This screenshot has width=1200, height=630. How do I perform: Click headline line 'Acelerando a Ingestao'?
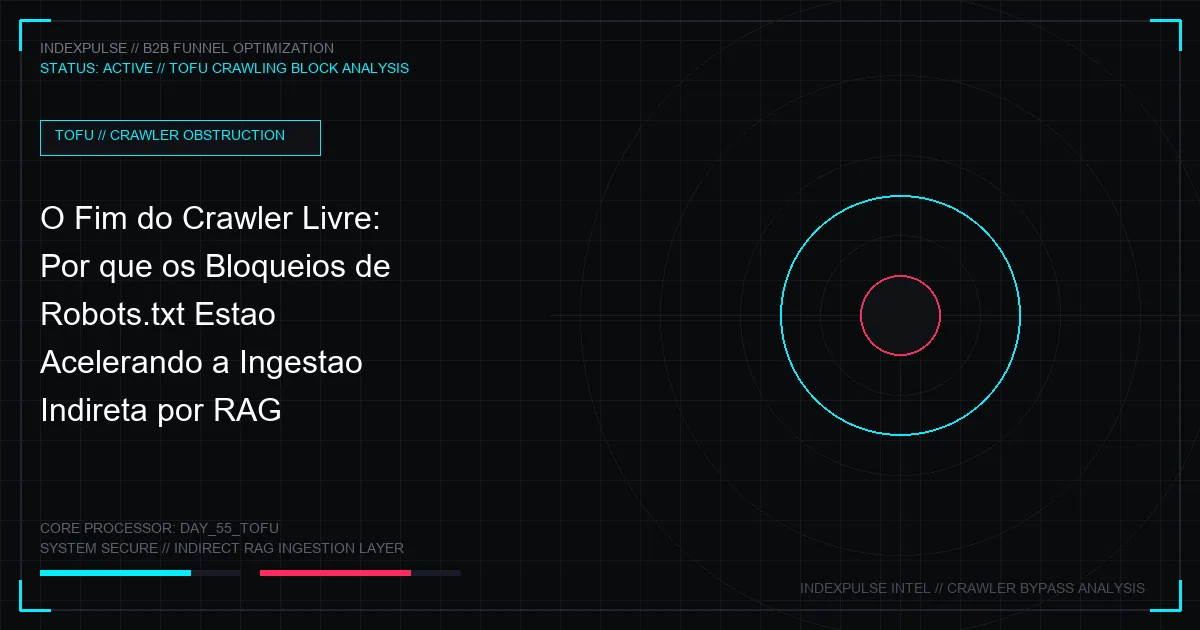[x=201, y=363]
